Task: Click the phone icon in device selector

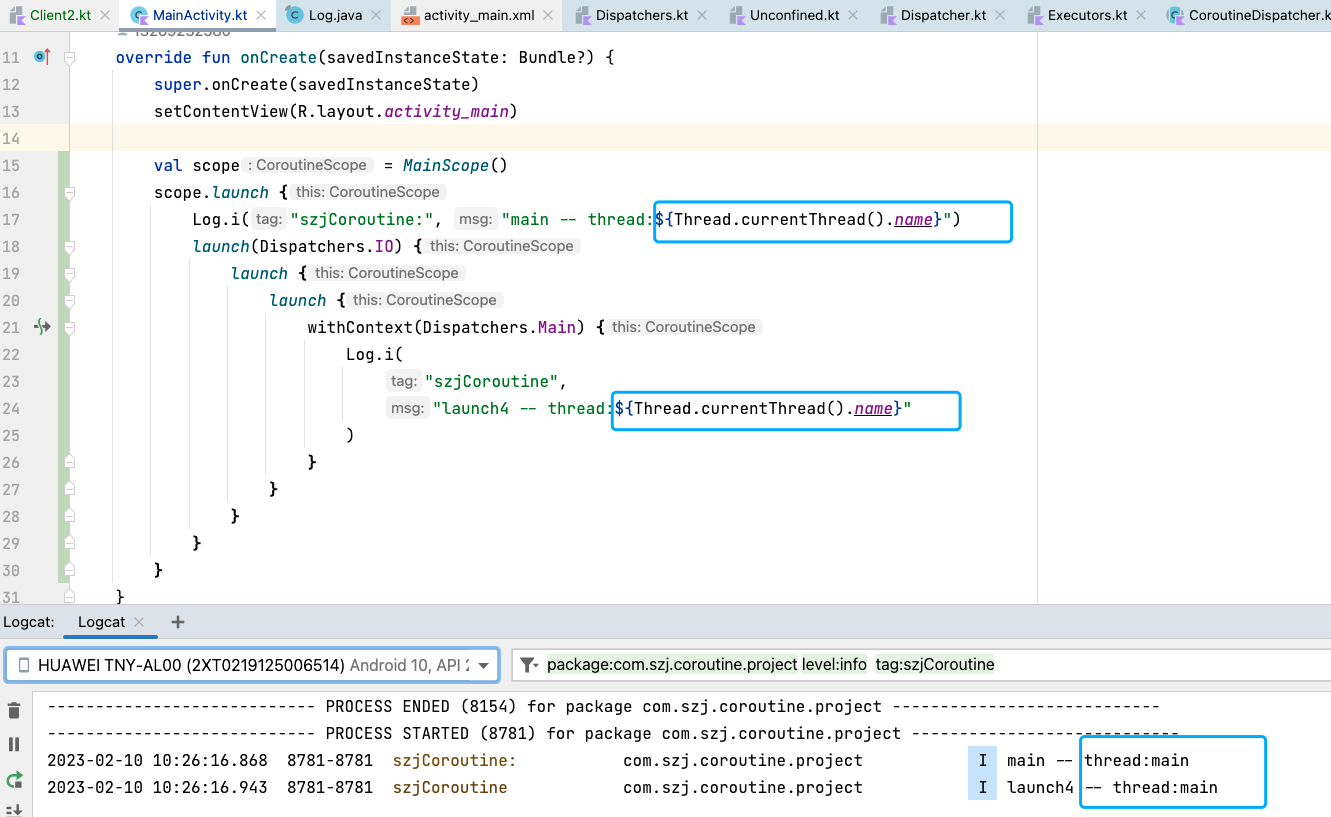Action: coord(22,665)
